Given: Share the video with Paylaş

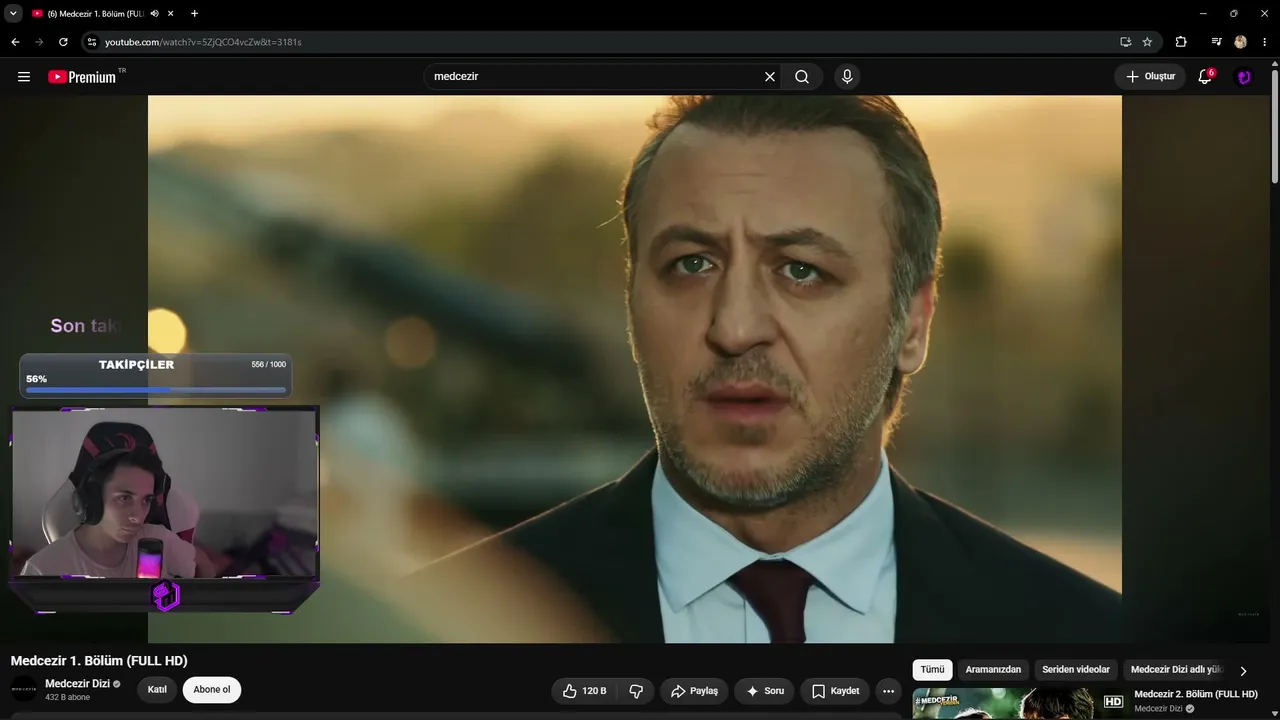Looking at the screenshot, I should [x=694, y=691].
